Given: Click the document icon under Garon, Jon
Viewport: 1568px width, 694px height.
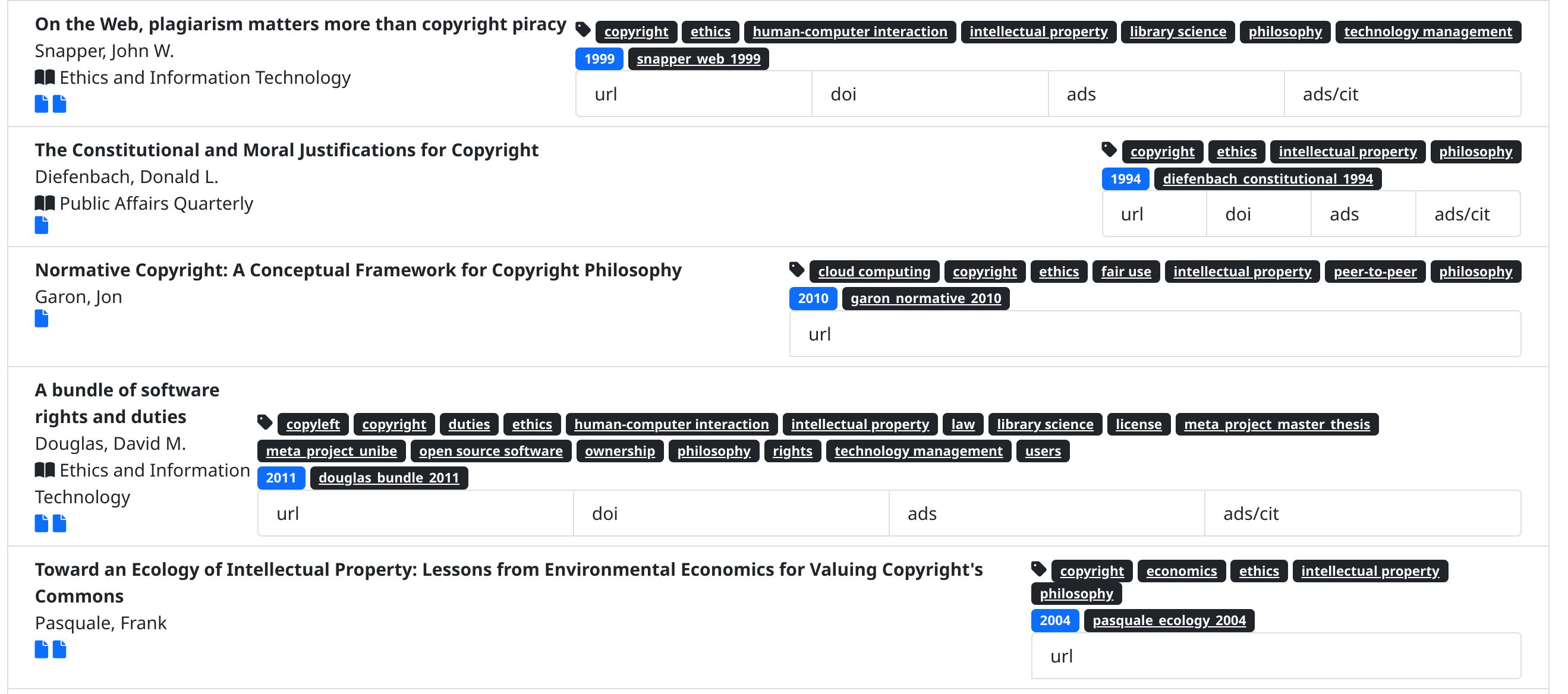Looking at the screenshot, I should [41, 318].
